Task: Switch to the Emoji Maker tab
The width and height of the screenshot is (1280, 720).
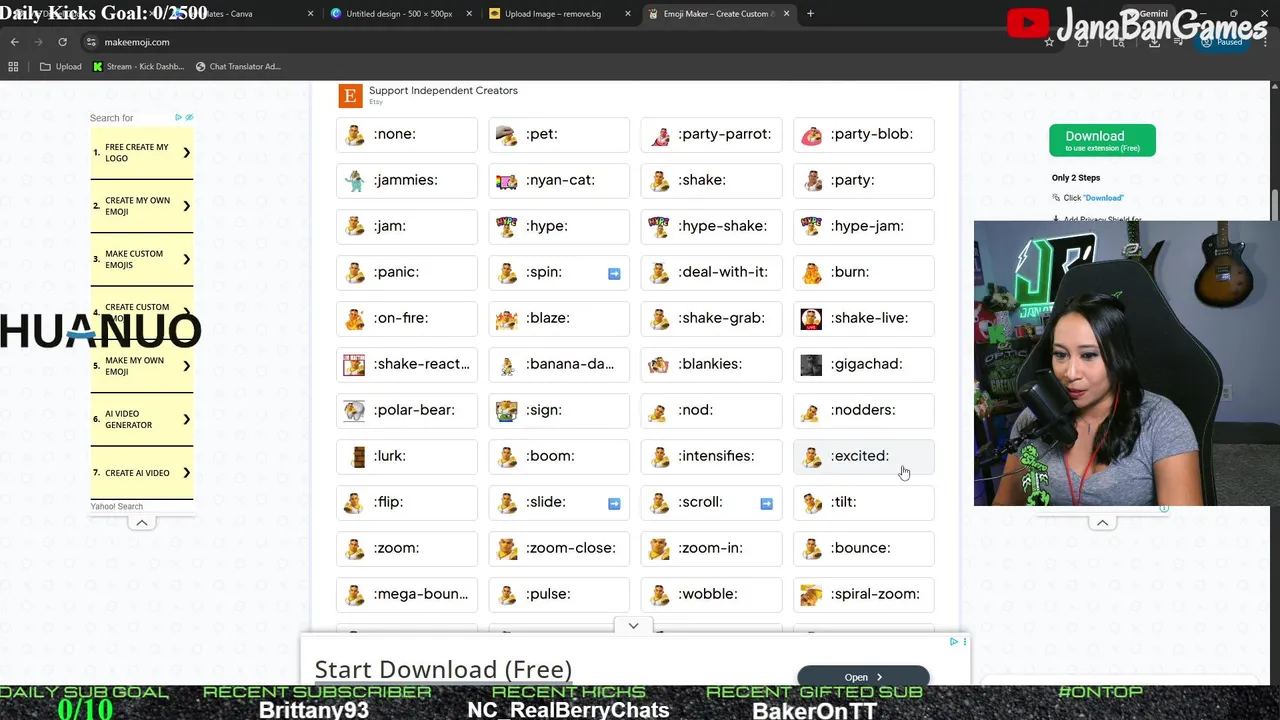Action: click(x=717, y=14)
